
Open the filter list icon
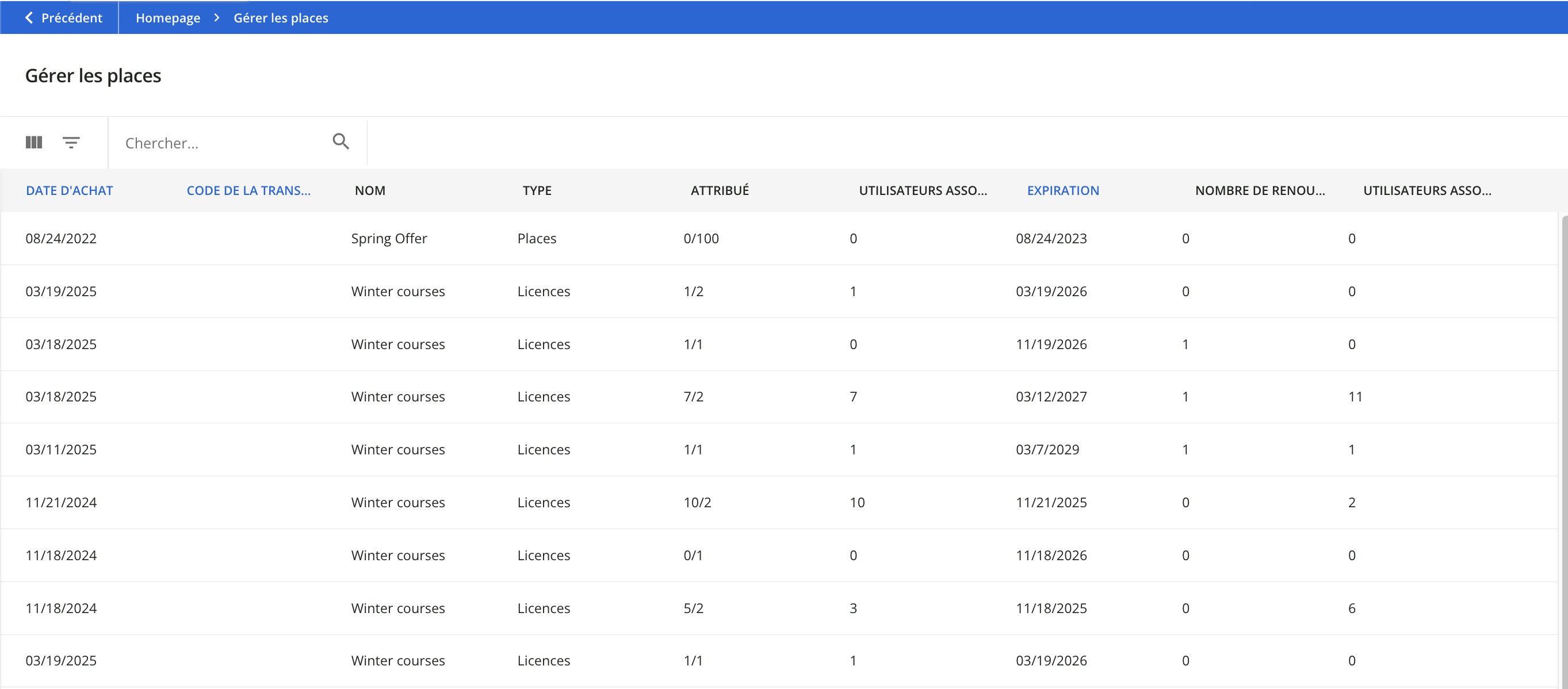tap(71, 143)
